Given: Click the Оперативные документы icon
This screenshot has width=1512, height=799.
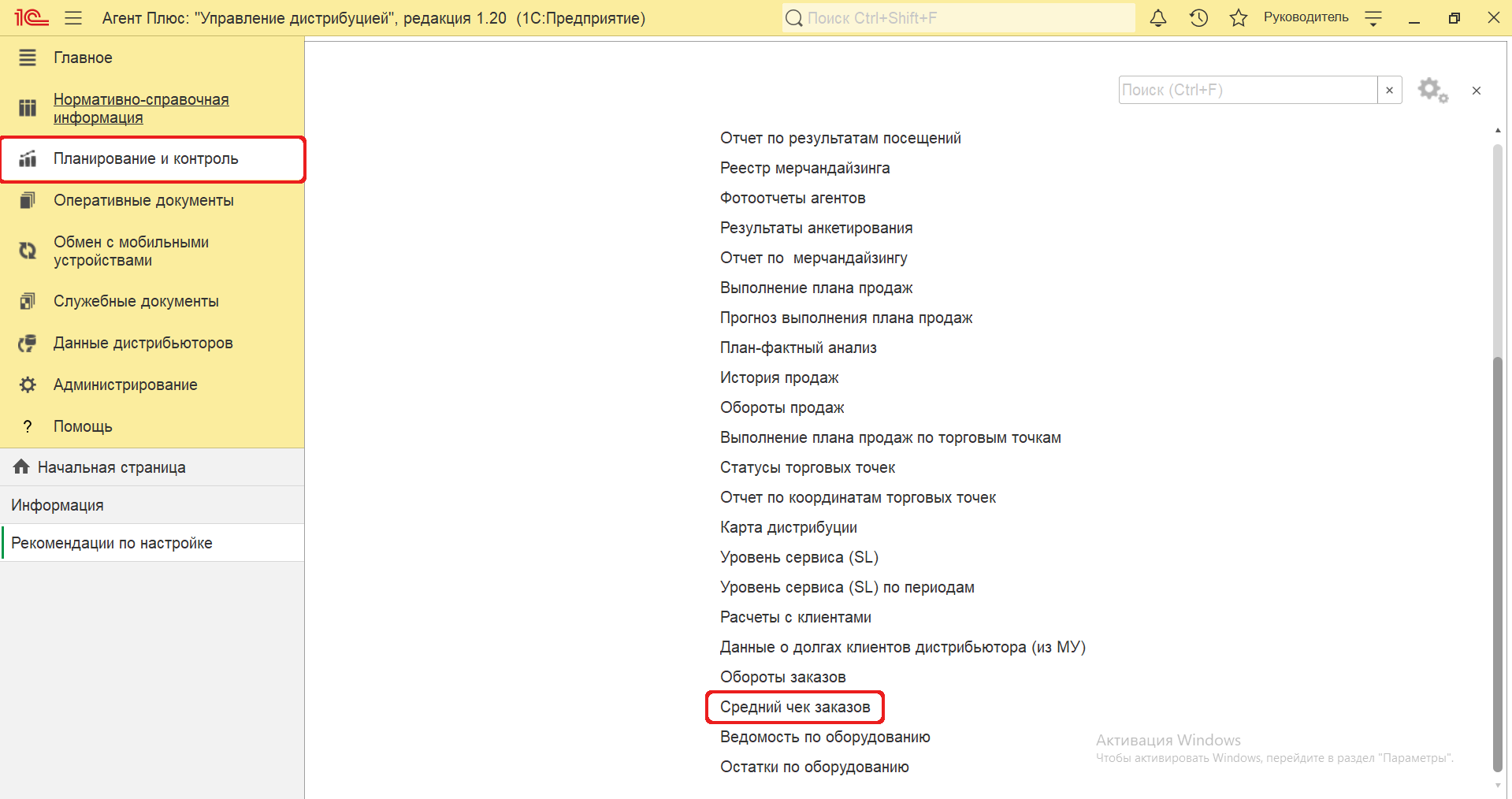Looking at the screenshot, I should coord(28,200).
